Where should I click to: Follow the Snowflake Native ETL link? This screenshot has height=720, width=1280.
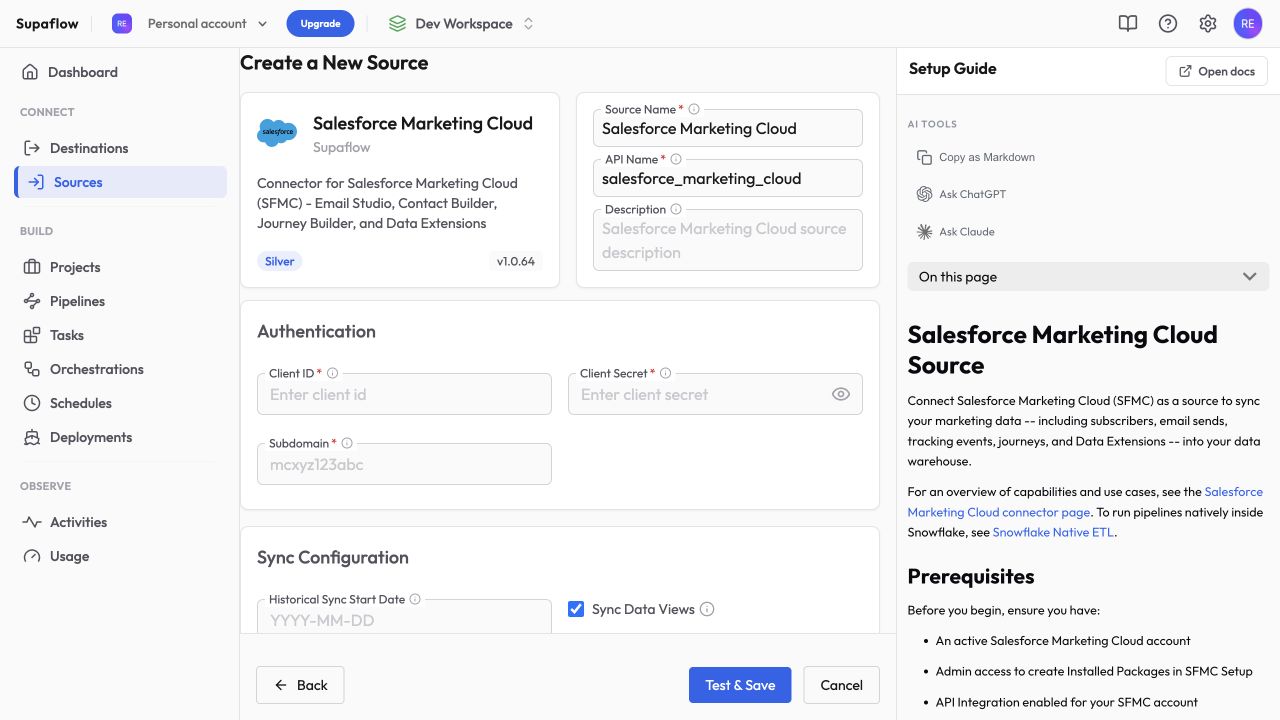click(1053, 532)
